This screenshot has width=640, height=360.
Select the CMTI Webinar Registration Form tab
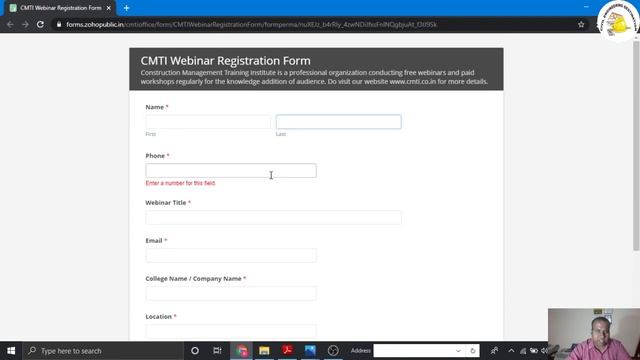coord(60,8)
